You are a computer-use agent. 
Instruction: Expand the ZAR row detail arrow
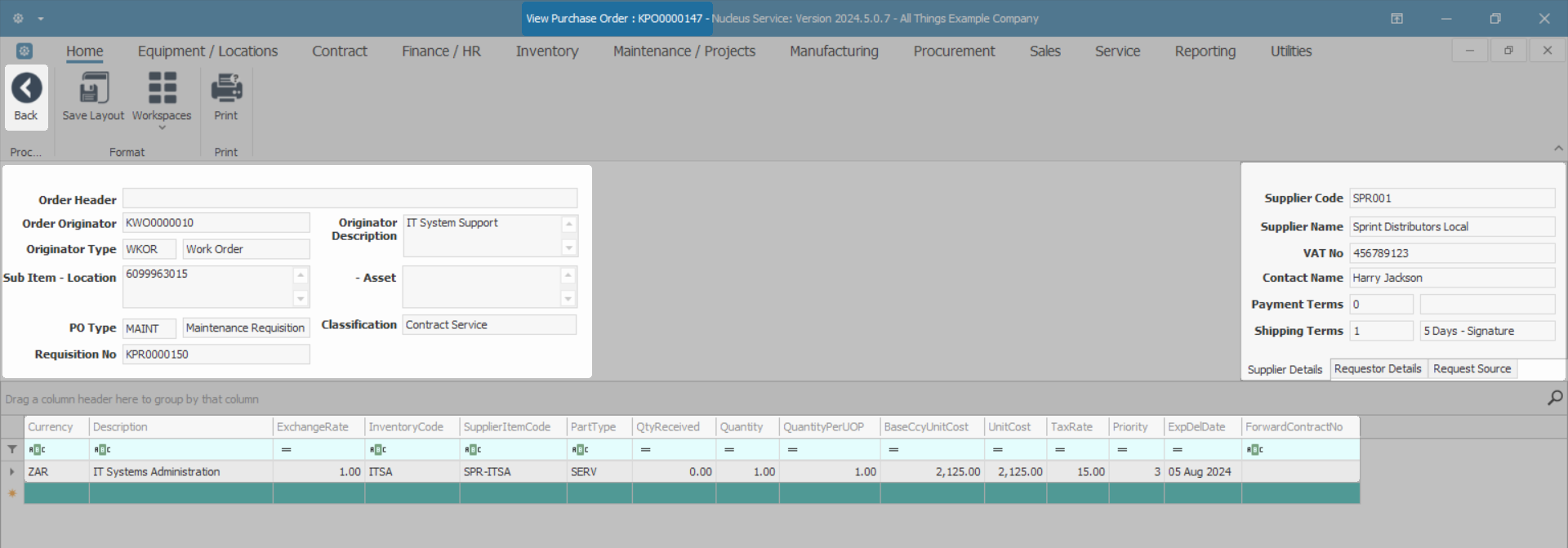pyautogui.click(x=11, y=471)
